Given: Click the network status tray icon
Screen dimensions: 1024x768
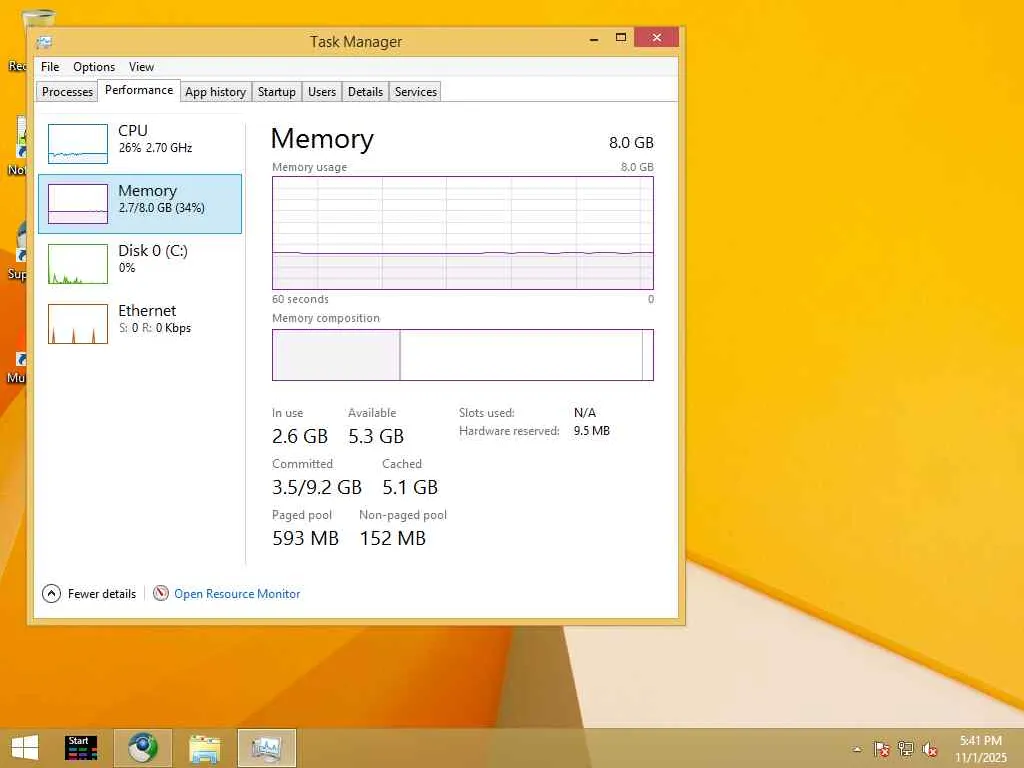Looking at the screenshot, I should click(906, 749).
